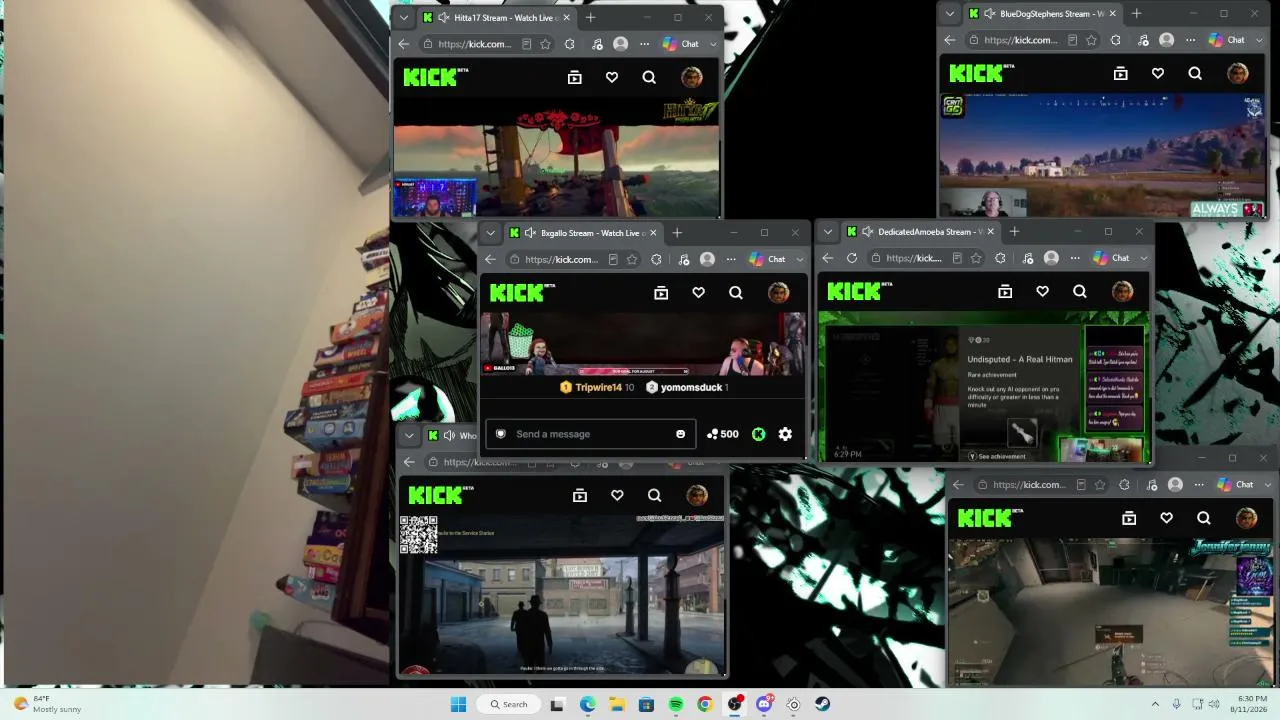Screen dimensions: 1280x720
Task: Open the browser menu dots in Bxgallo window
Action: [732, 259]
